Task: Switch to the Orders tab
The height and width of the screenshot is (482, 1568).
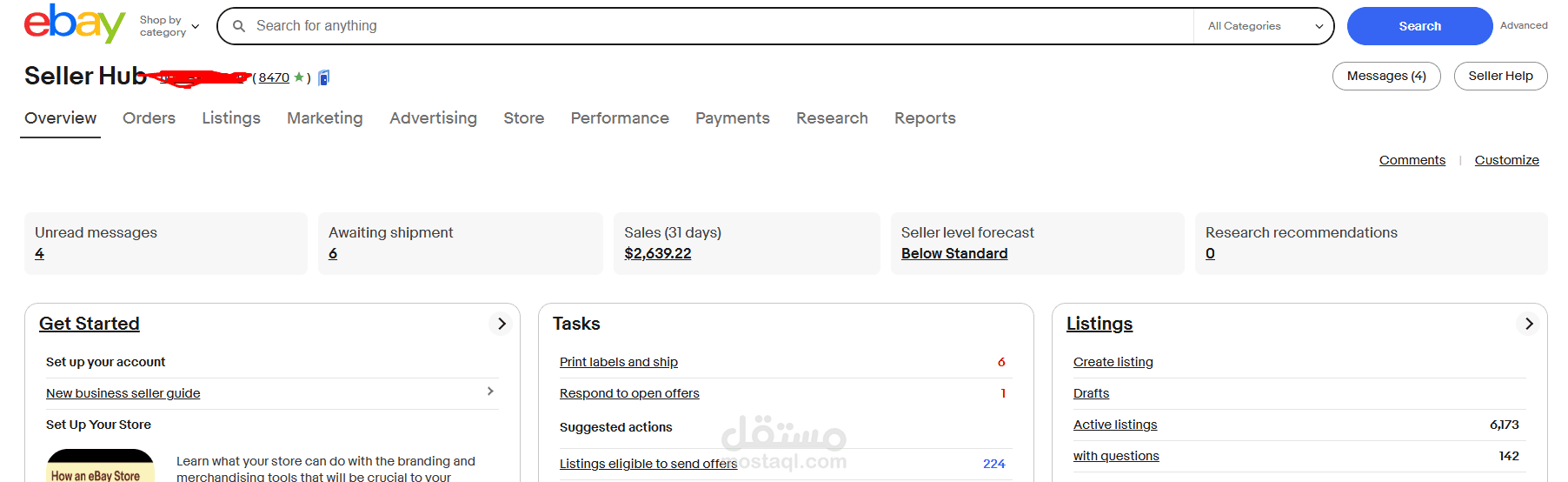Action: click(149, 118)
